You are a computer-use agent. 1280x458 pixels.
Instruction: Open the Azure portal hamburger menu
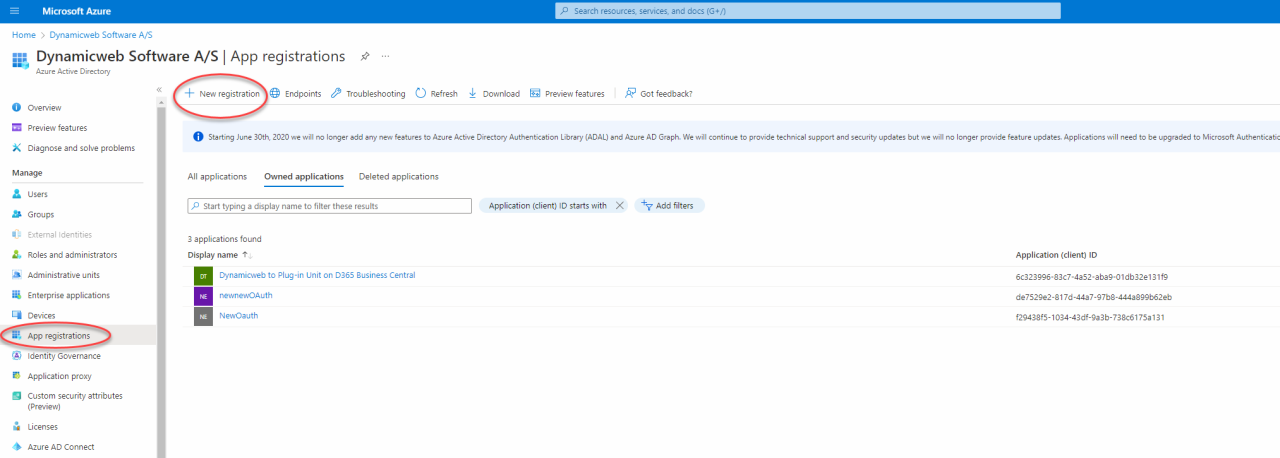pos(14,11)
